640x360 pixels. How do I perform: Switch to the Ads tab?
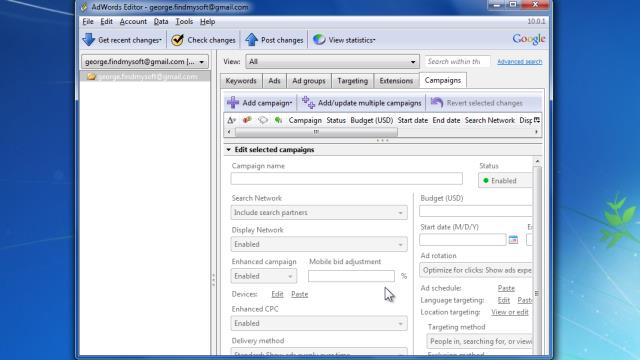tap(274, 81)
